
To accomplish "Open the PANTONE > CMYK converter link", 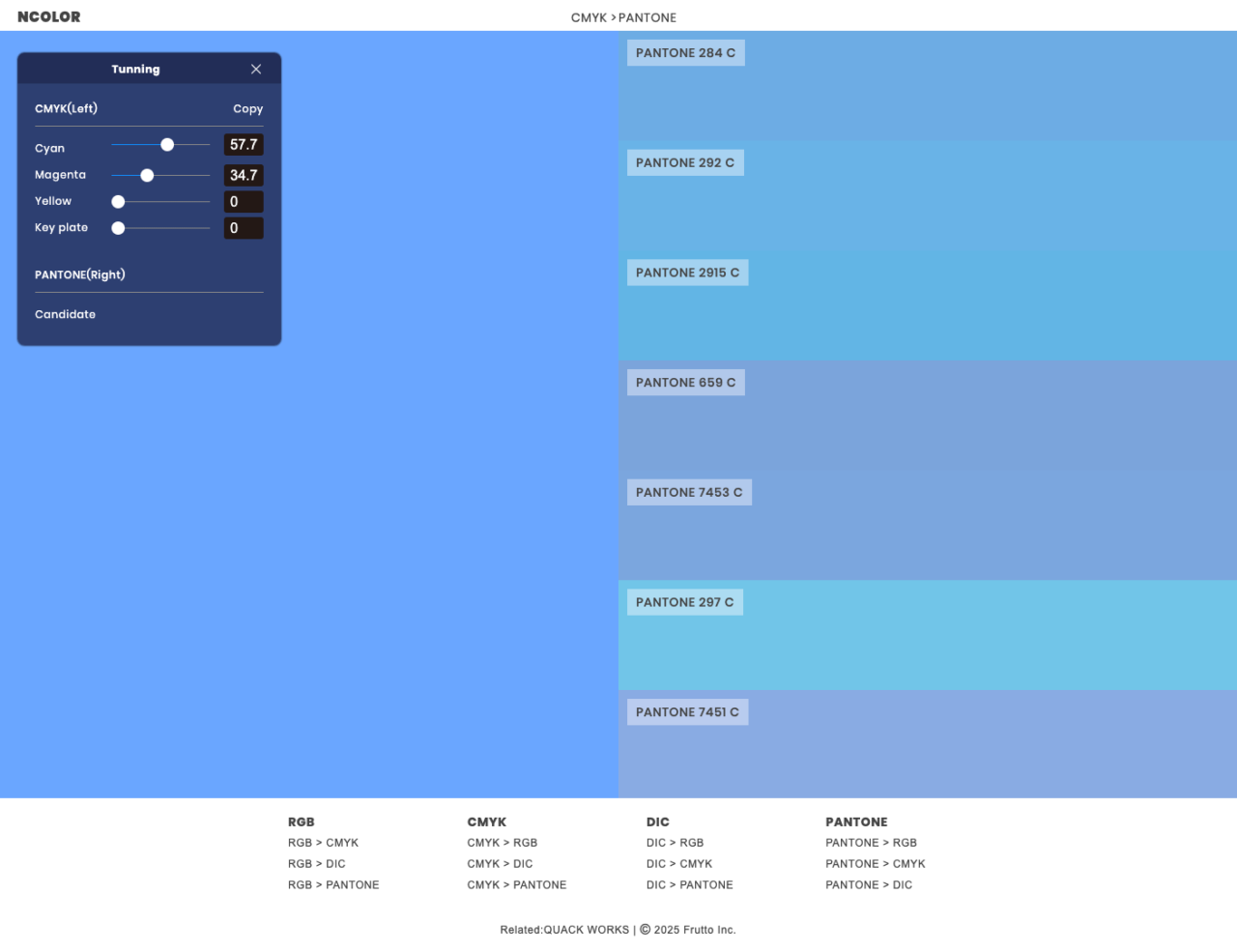I will 876,864.
